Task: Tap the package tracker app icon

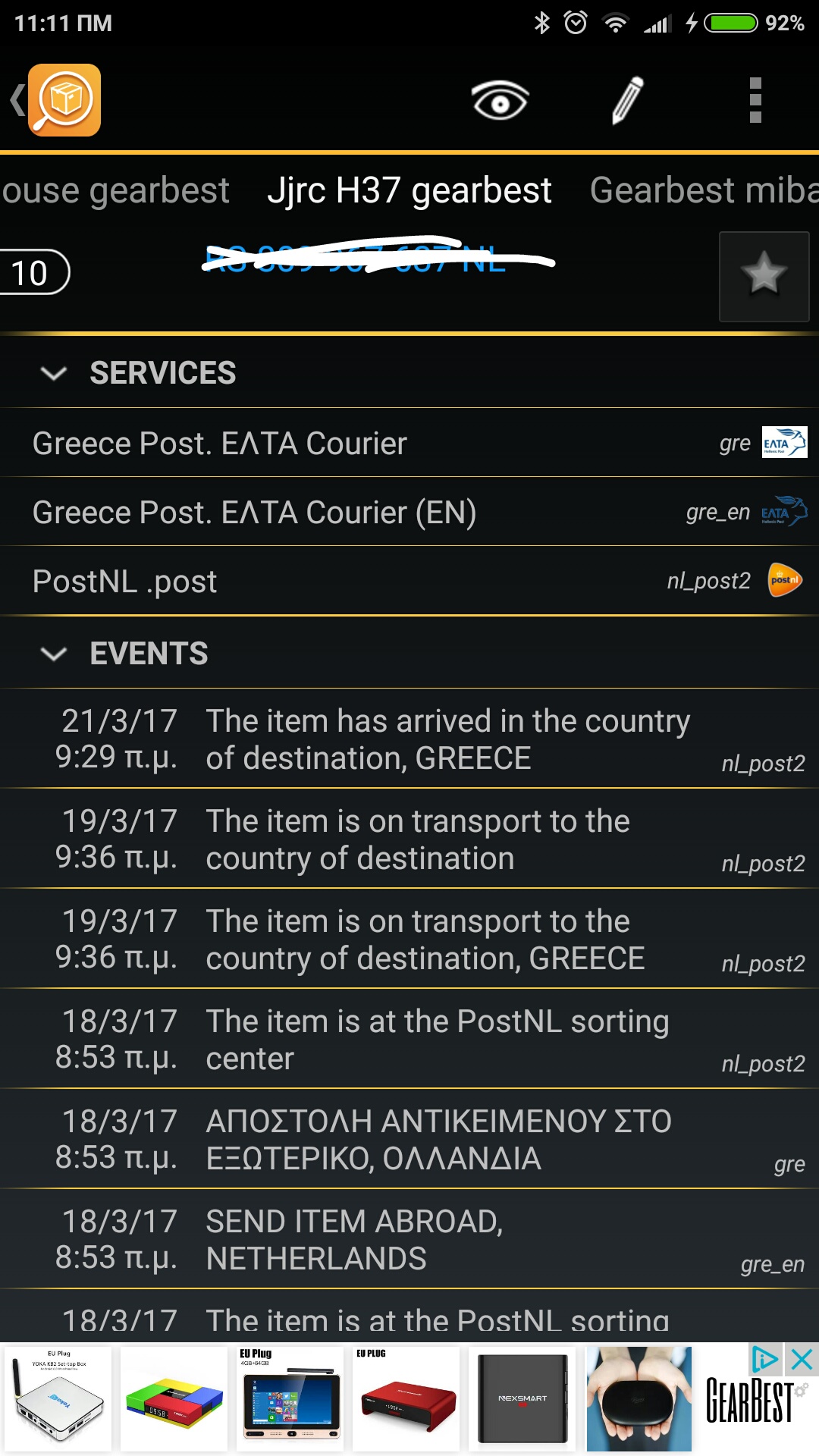Action: tap(64, 100)
